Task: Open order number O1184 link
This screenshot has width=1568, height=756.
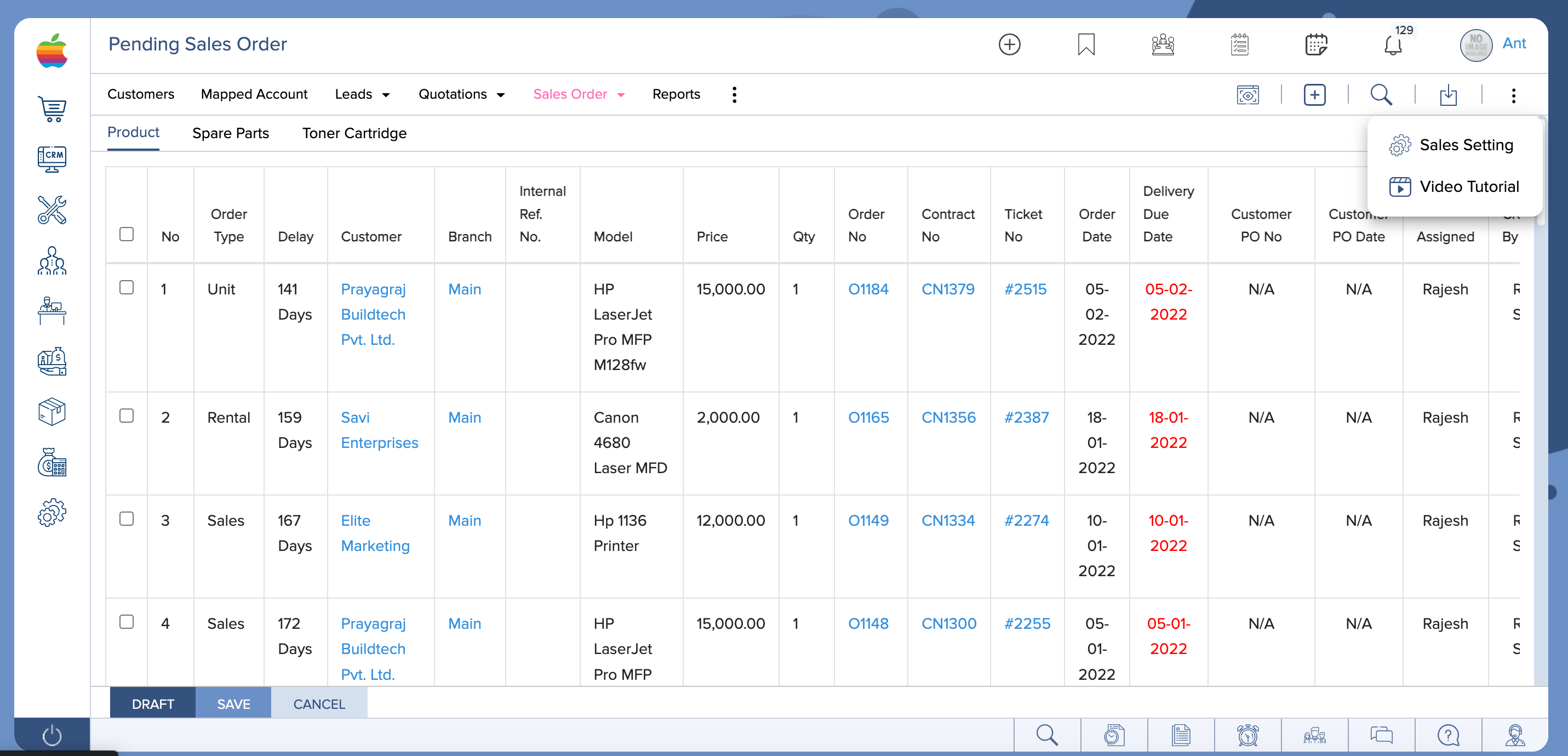Action: pos(868,289)
